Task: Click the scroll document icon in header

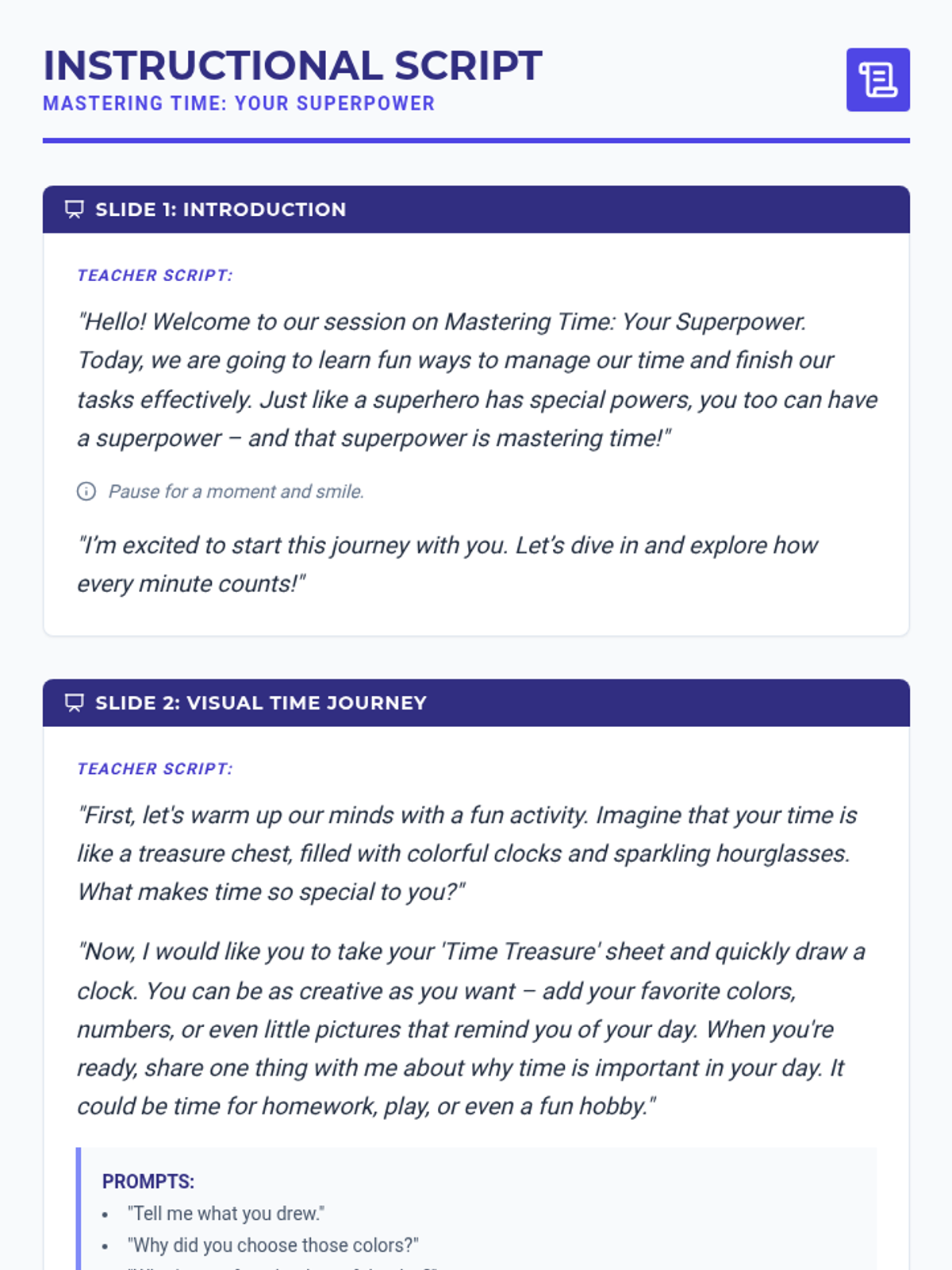Action: [877, 80]
